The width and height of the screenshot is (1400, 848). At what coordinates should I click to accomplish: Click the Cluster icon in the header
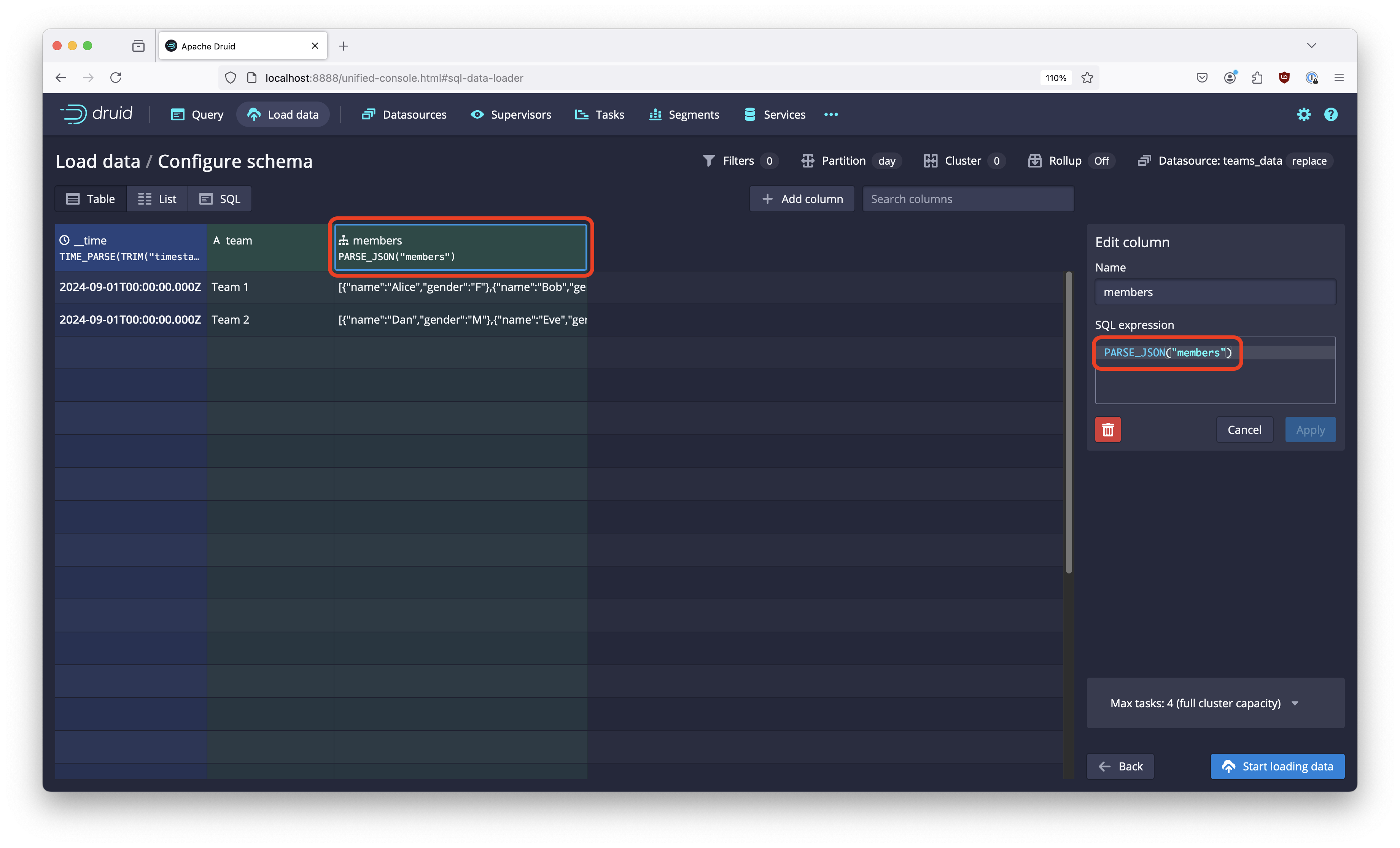931,161
